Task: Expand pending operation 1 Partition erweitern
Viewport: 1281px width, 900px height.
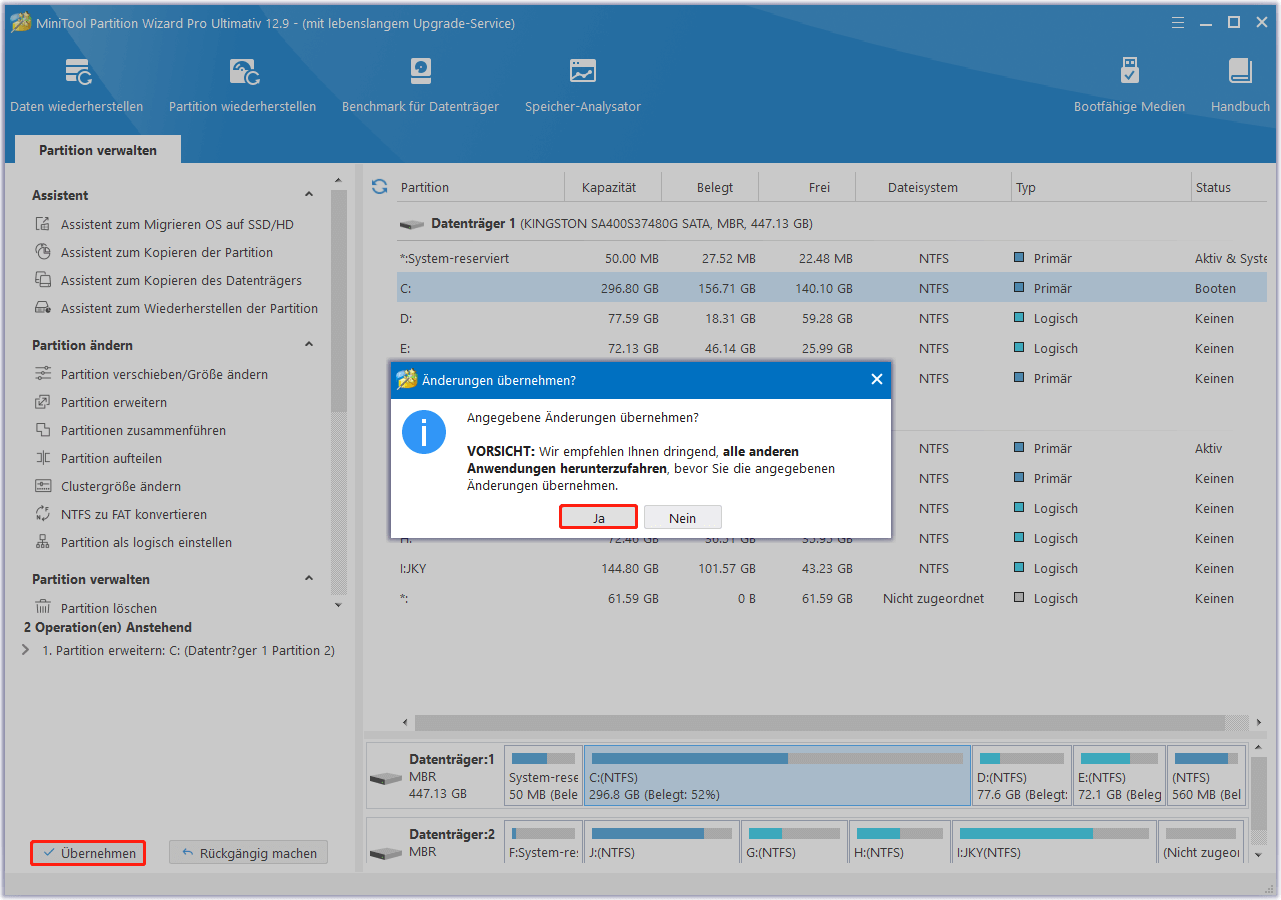Action: tap(26, 650)
